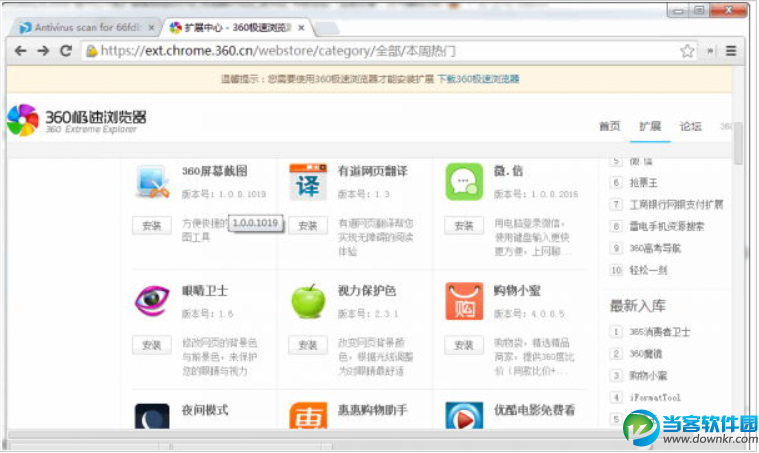Open the 惠惠购物助手 orange icon
The height and width of the screenshot is (453, 759).
coord(308,416)
